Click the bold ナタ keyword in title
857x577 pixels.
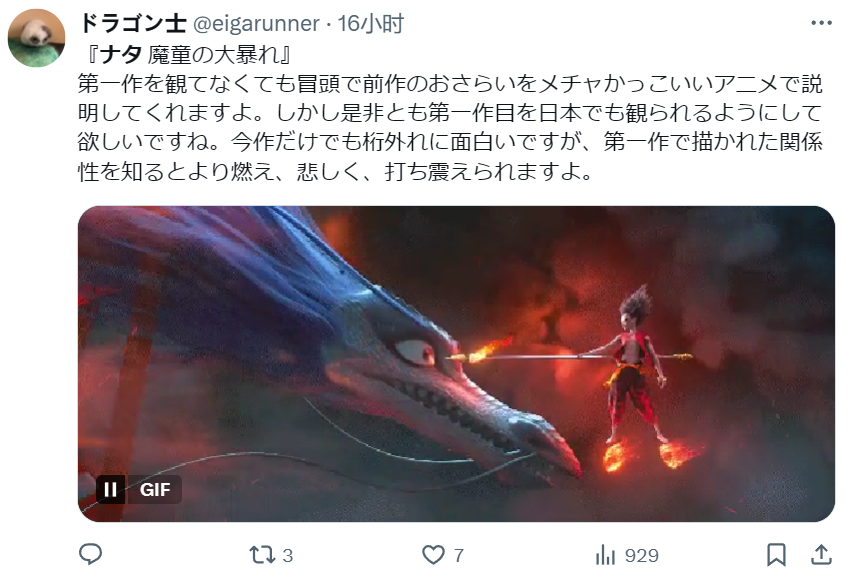tap(121, 55)
